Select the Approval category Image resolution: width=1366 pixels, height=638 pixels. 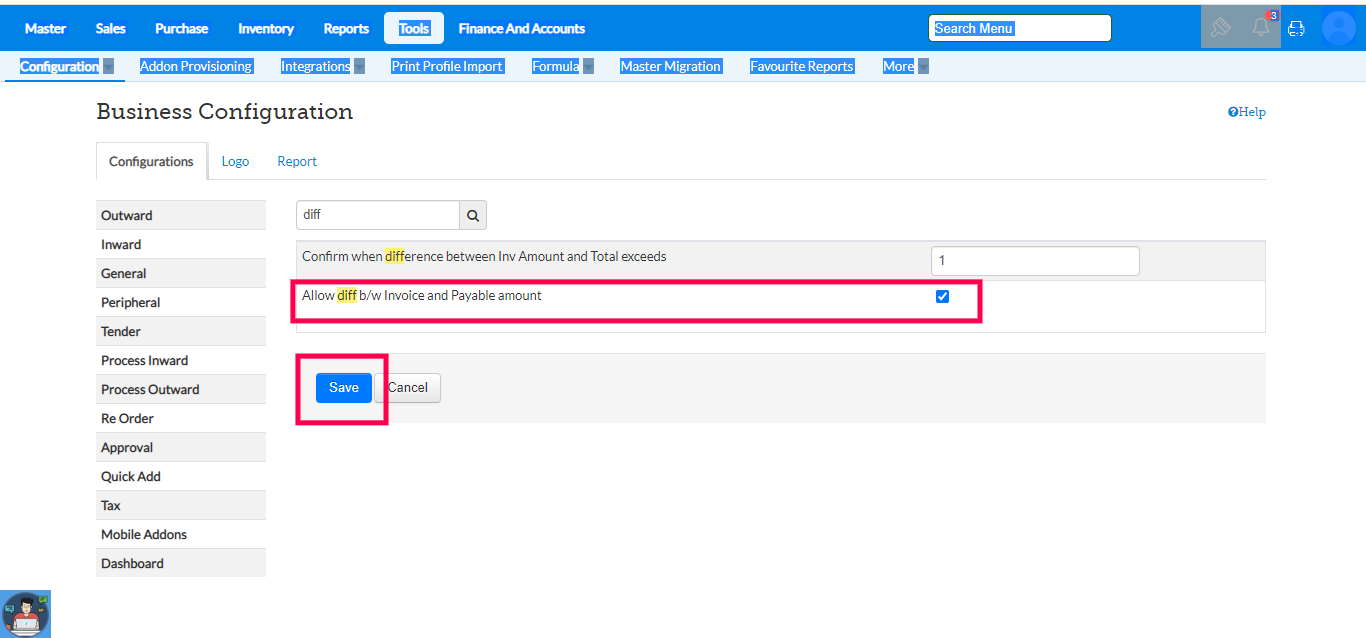(181, 447)
